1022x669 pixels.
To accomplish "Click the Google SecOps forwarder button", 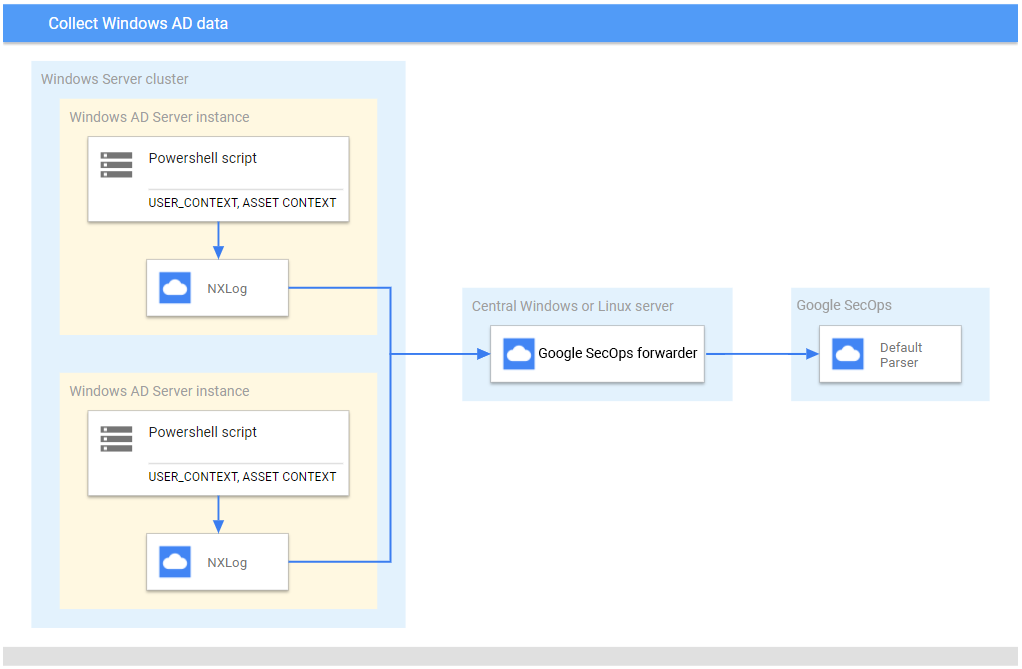I will pyautogui.click(x=597, y=353).
